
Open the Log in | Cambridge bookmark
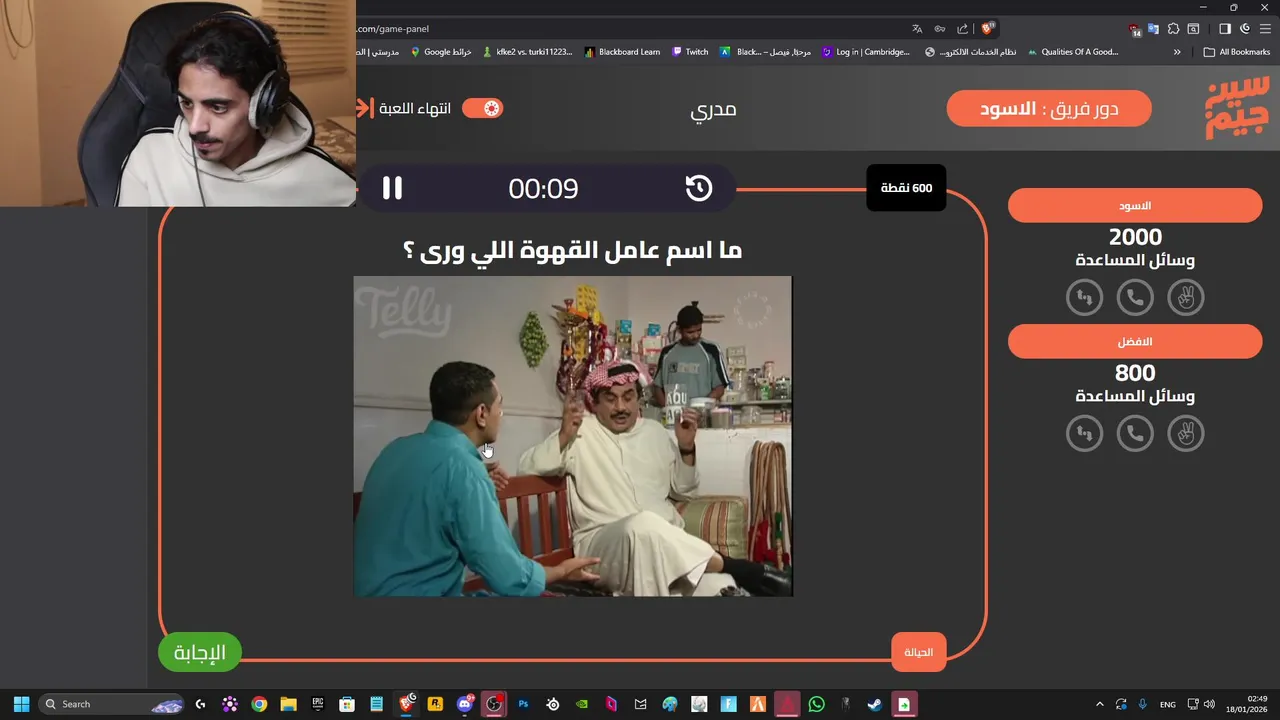click(866, 52)
